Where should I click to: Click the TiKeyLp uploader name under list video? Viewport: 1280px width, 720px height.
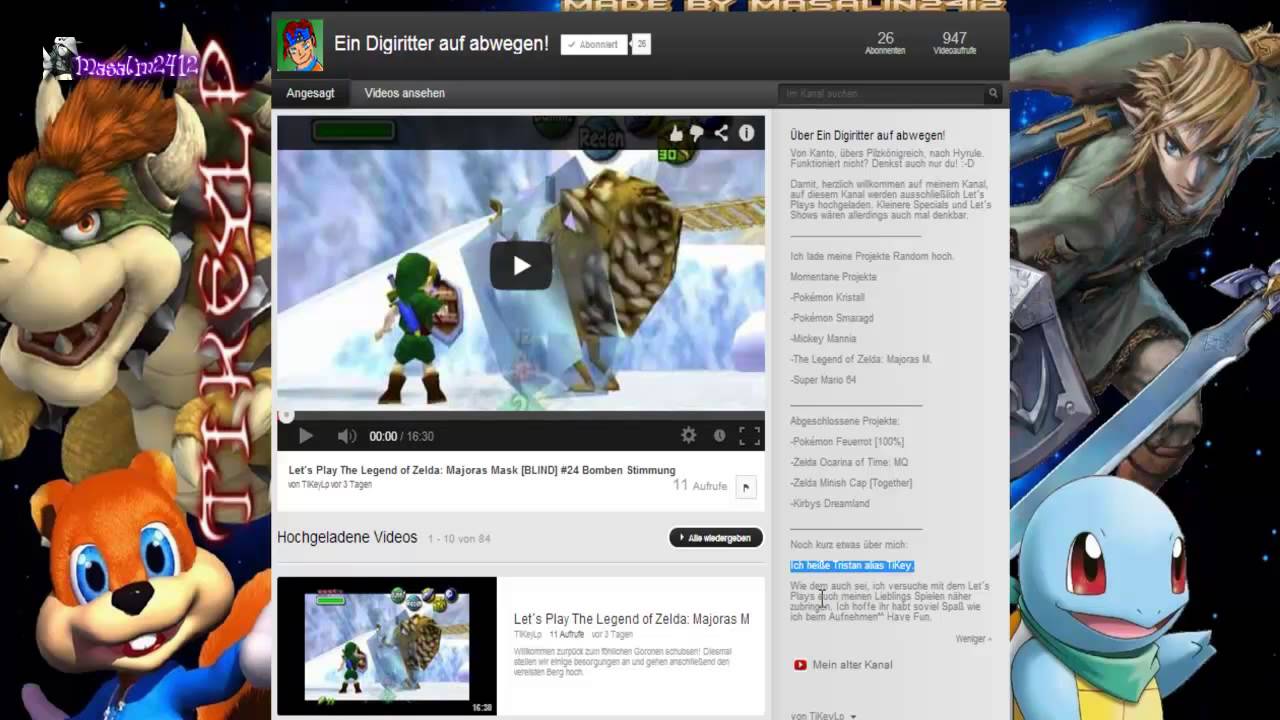pyautogui.click(x=528, y=635)
